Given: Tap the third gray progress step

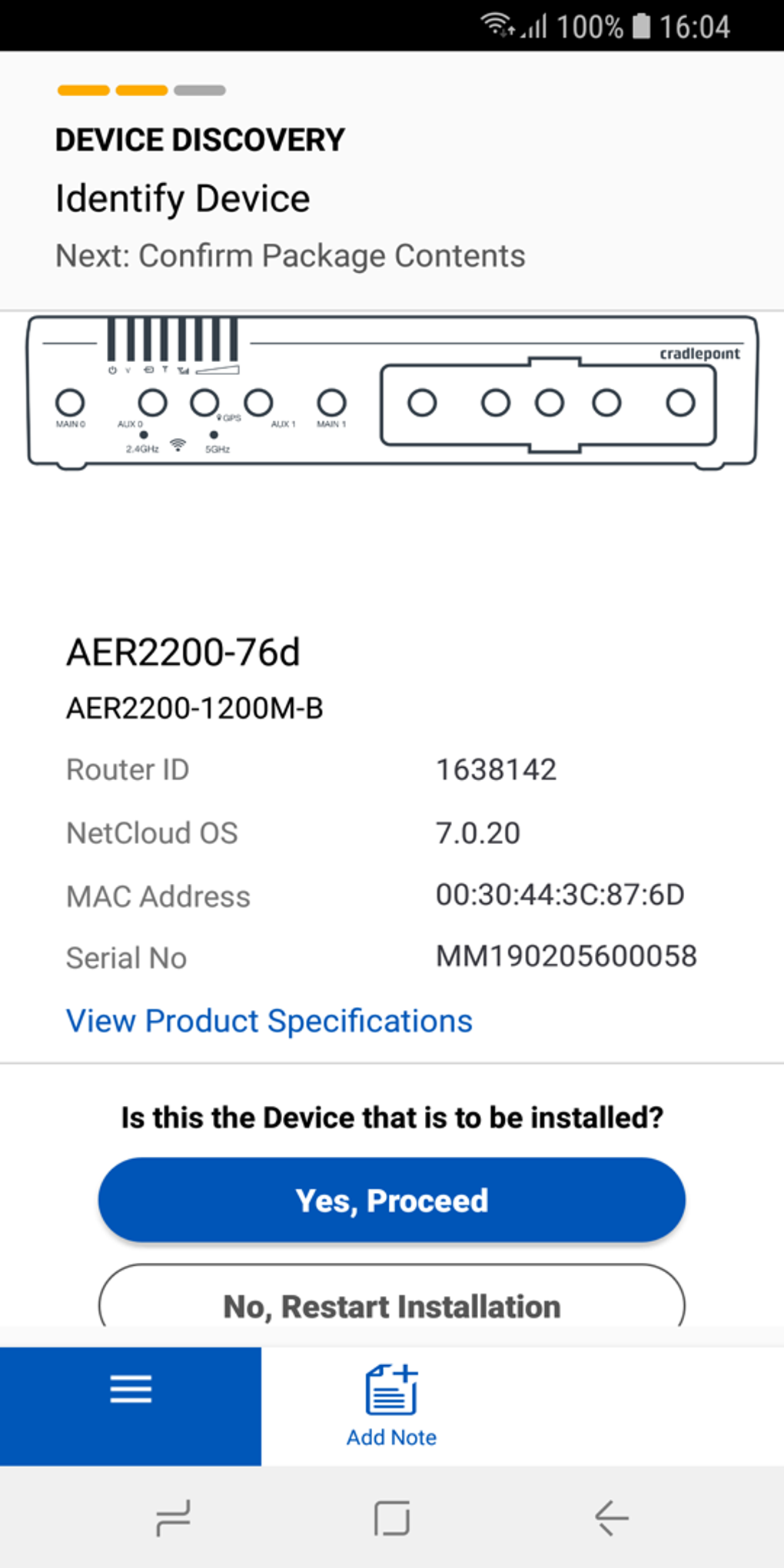Looking at the screenshot, I should (200, 91).
